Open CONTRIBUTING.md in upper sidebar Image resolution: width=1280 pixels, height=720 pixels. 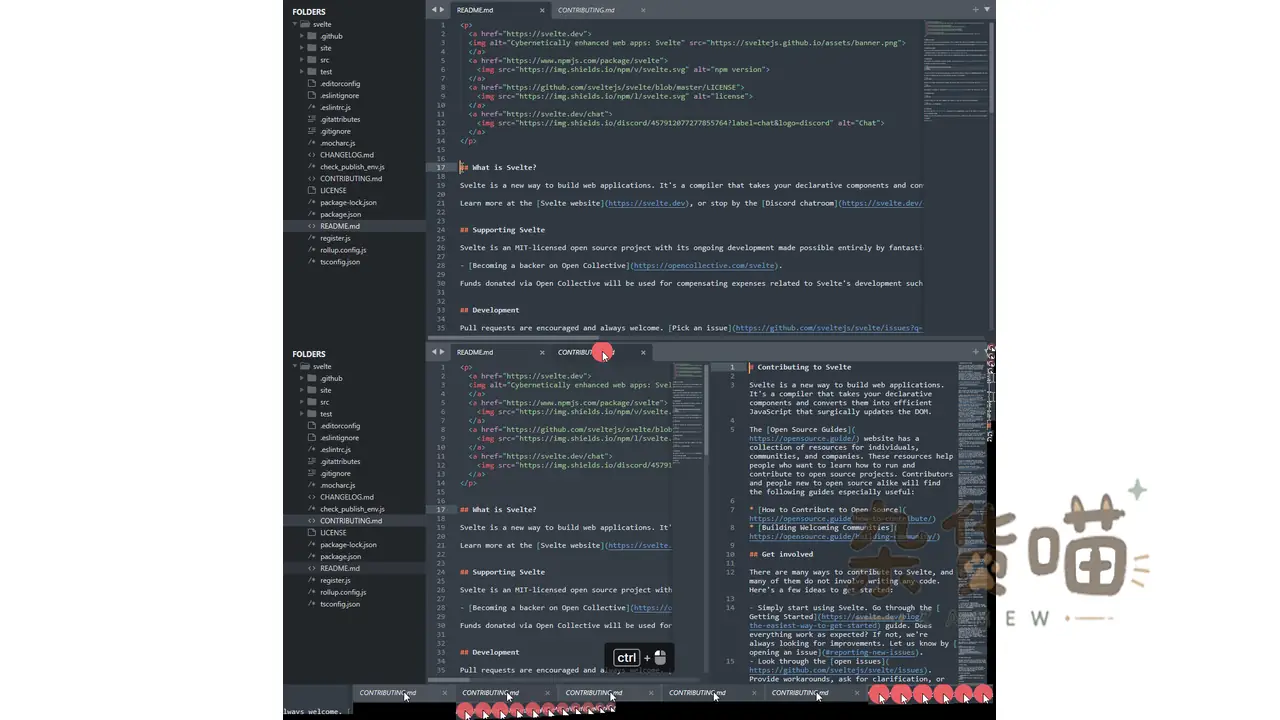[x=351, y=179]
